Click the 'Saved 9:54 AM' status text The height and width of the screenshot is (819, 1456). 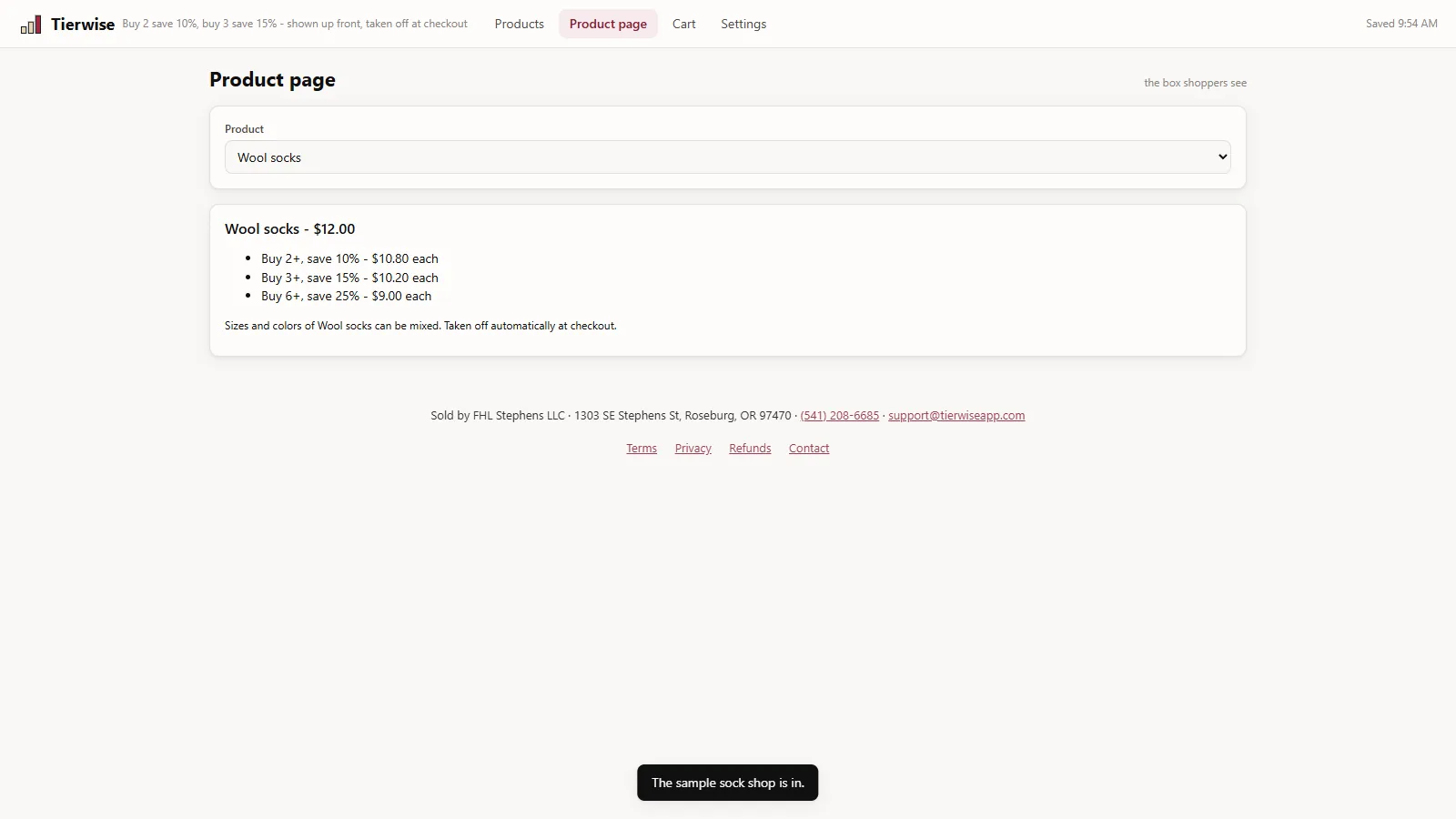(1401, 24)
